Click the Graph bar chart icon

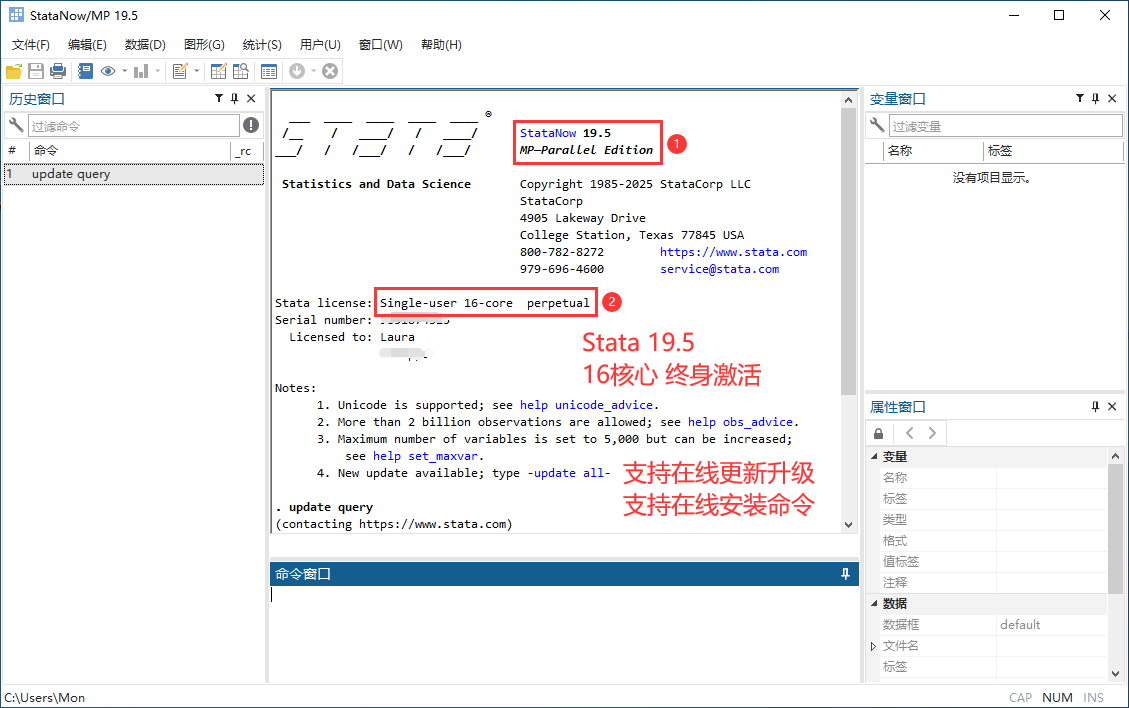coord(141,71)
